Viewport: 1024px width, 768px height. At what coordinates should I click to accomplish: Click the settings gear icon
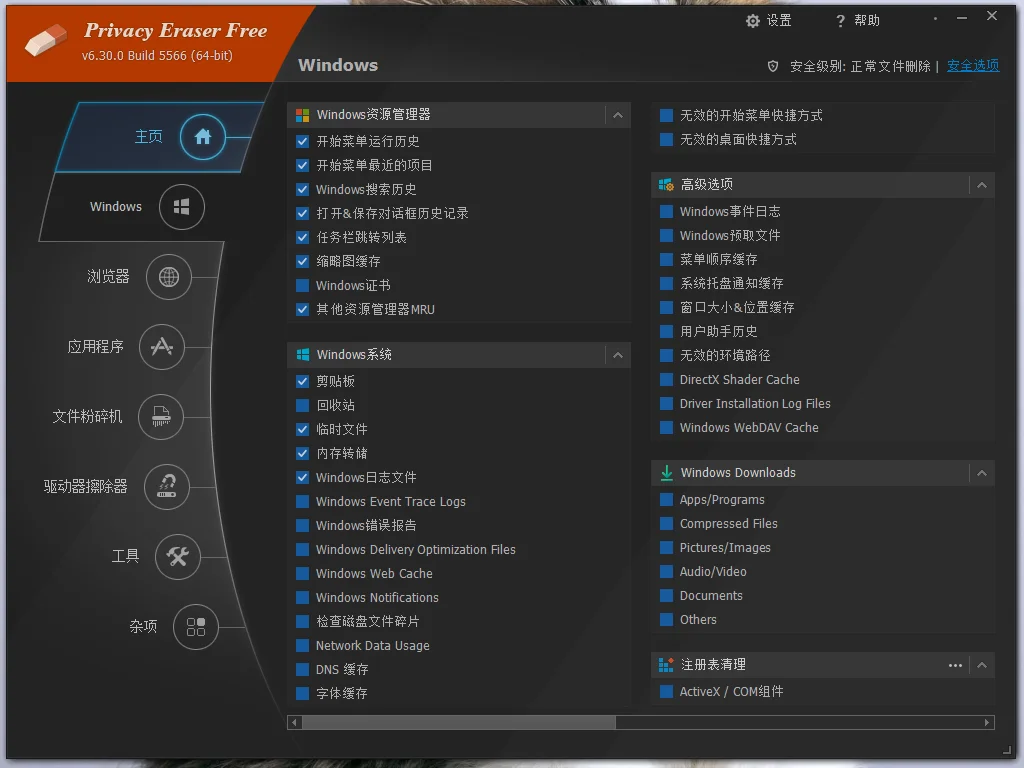[752, 21]
